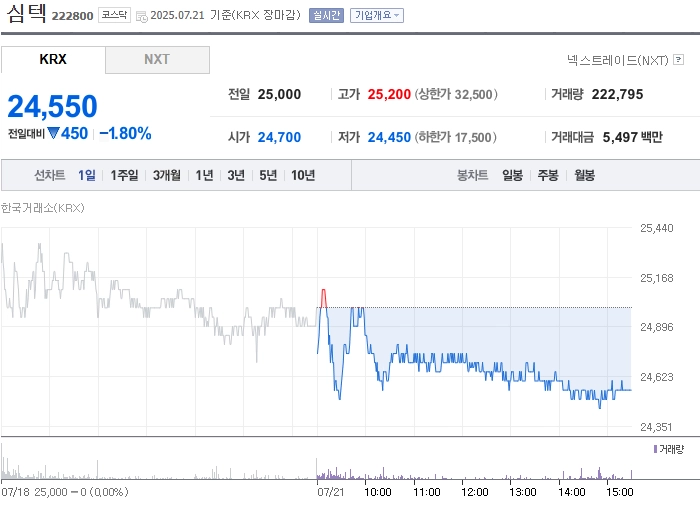
Task: Click the 24,623 price axis label
Action: pyautogui.click(x=656, y=377)
